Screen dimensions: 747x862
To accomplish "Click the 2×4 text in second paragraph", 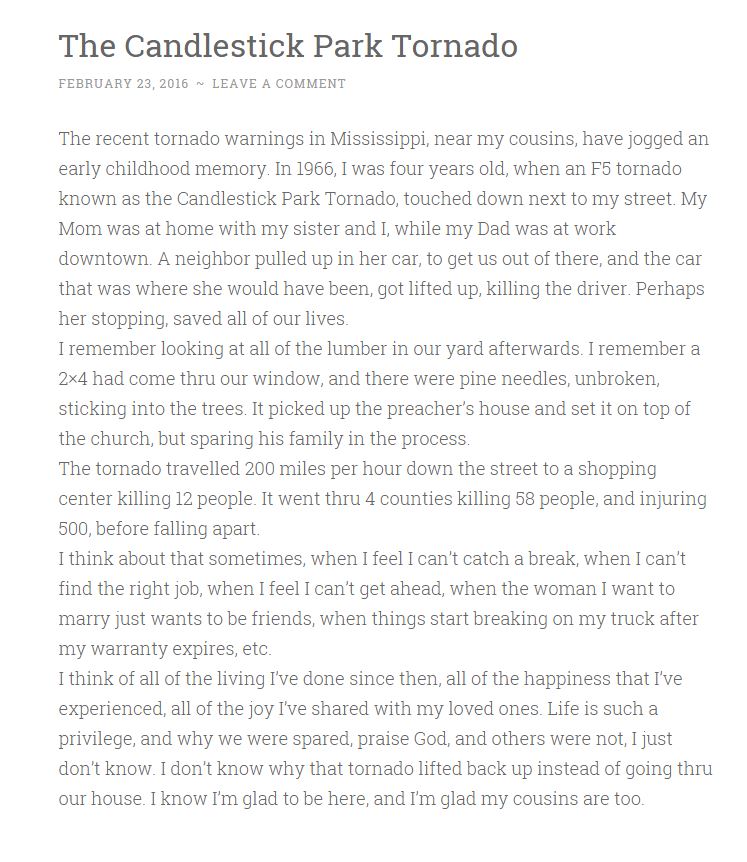I will pyautogui.click(x=73, y=379).
